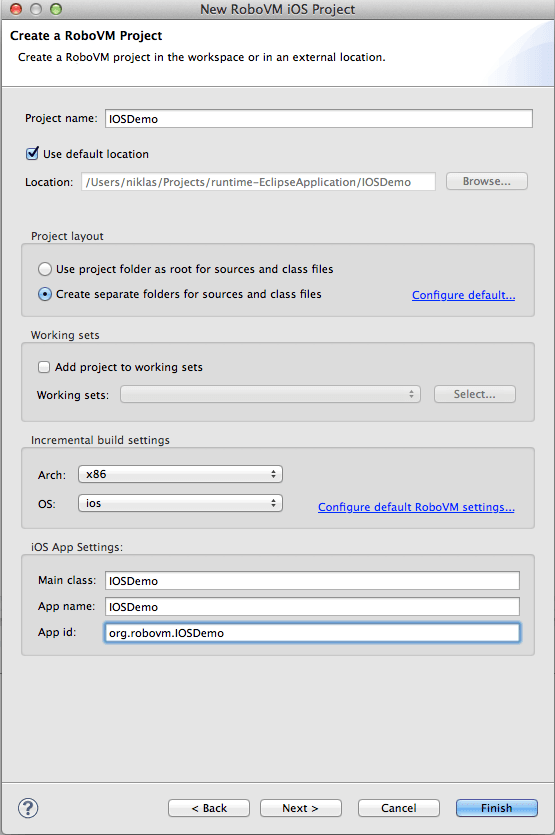Viewport: 555px width, 835px height.
Task: Uncheck Use default location checkbox
Action: 32,154
